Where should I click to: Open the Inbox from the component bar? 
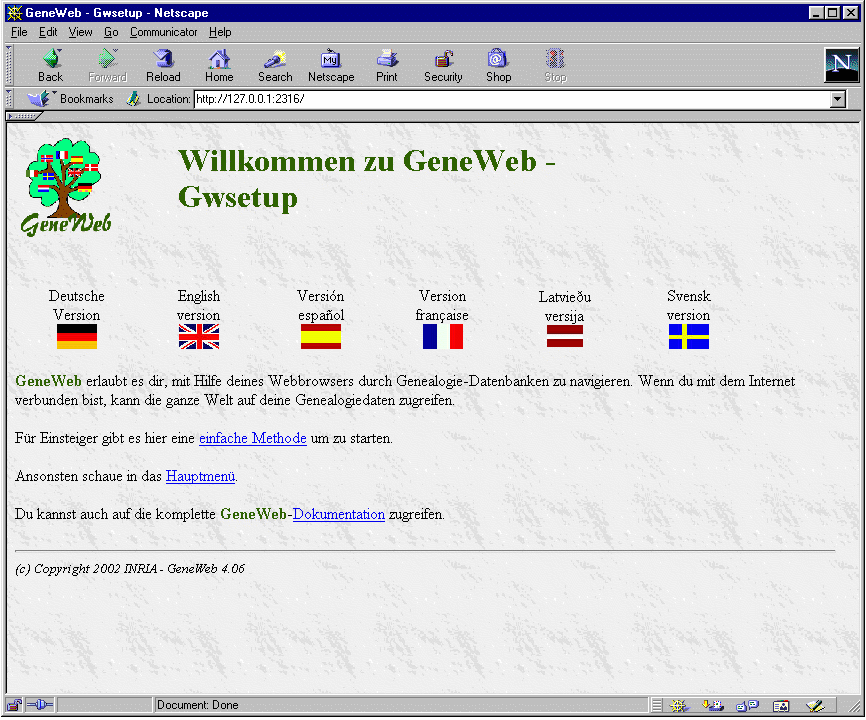(713, 706)
